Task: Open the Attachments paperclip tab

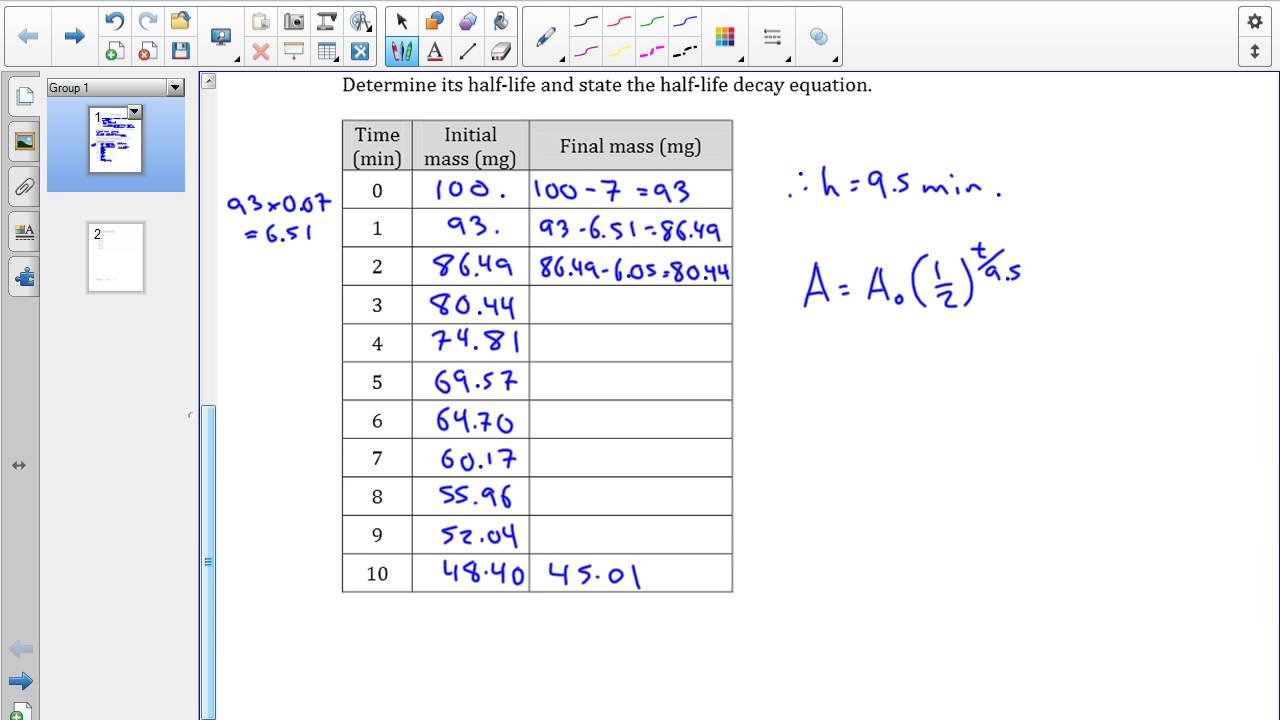Action: pos(24,187)
